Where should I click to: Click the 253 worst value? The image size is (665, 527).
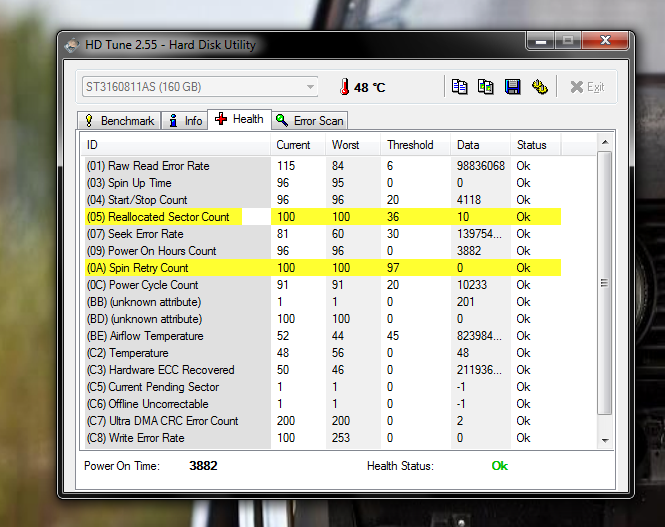click(341, 438)
